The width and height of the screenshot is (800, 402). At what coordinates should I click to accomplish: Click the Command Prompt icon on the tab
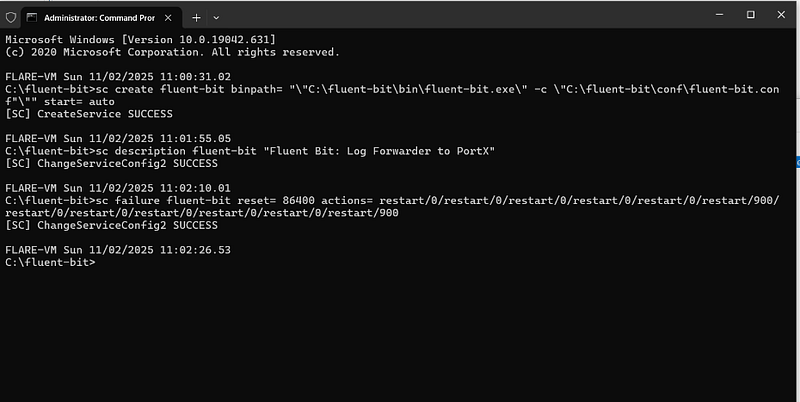tap(32, 18)
